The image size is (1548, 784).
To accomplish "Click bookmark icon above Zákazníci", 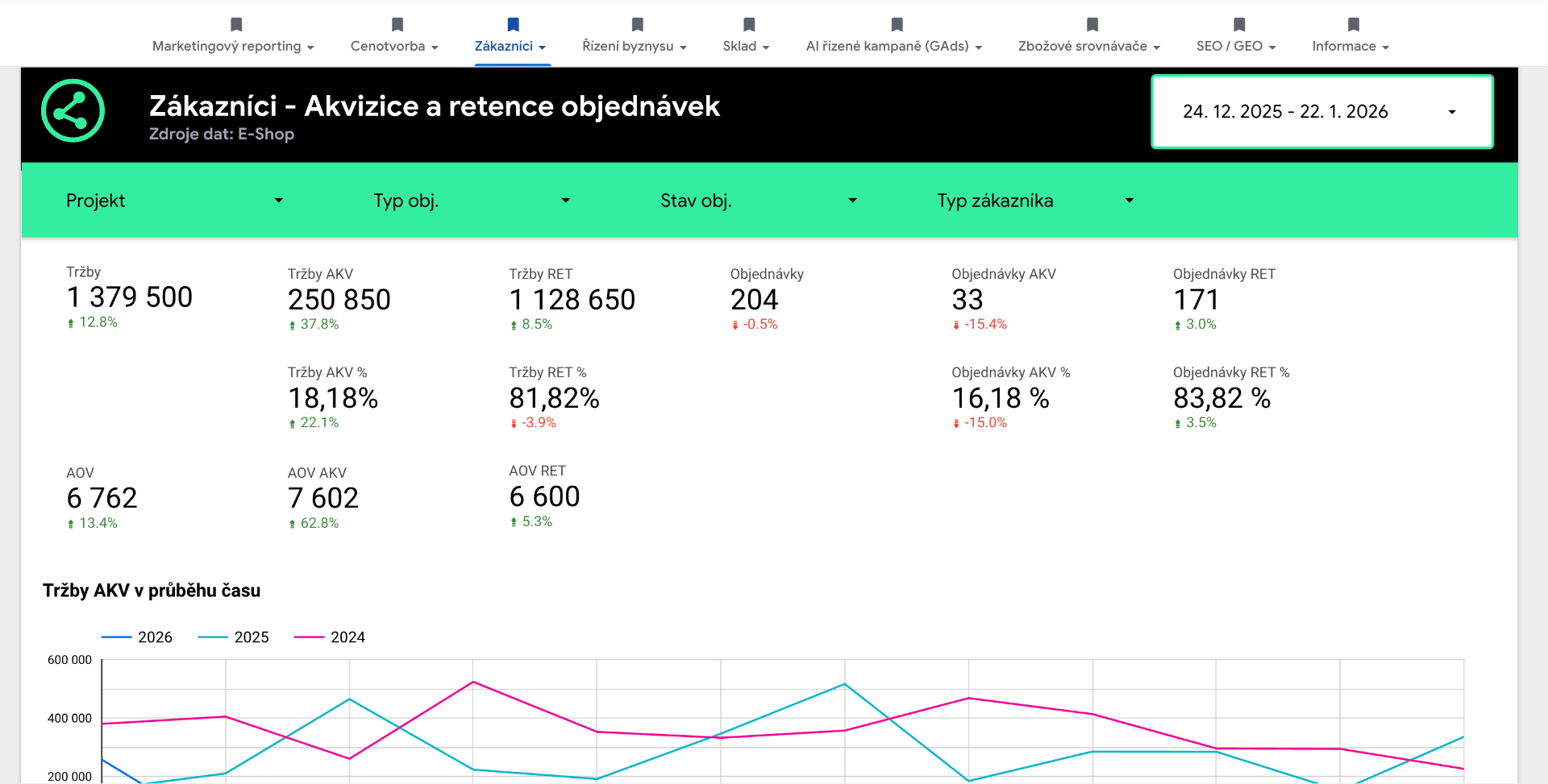I will click(x=514, y=24).
